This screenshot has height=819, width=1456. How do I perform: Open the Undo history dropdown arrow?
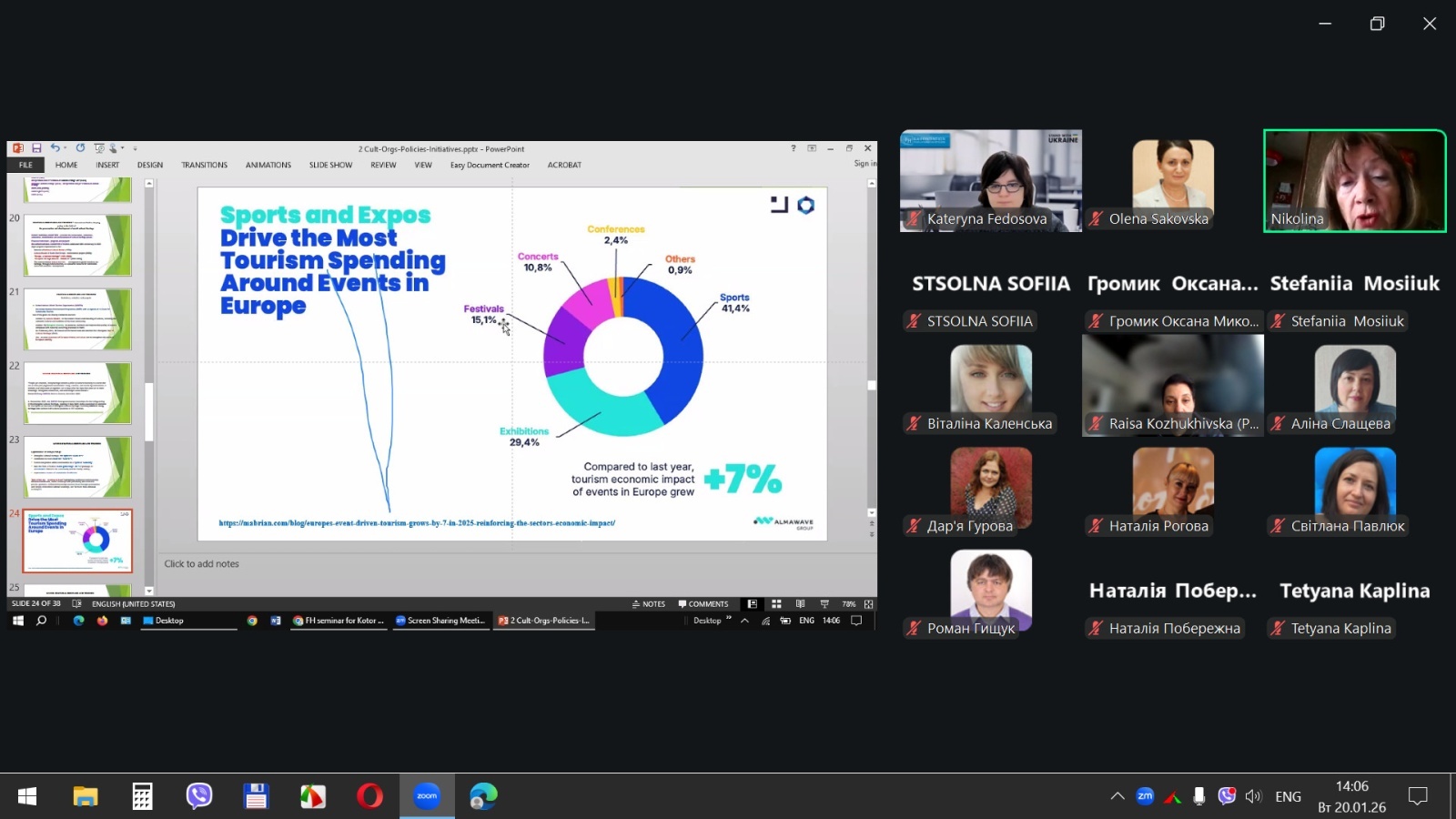[66, 148]
